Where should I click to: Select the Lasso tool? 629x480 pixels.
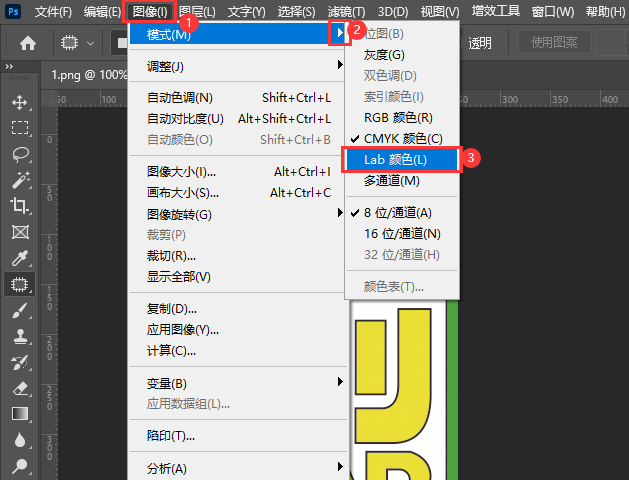pyautogui.click(x=20, y=154)
